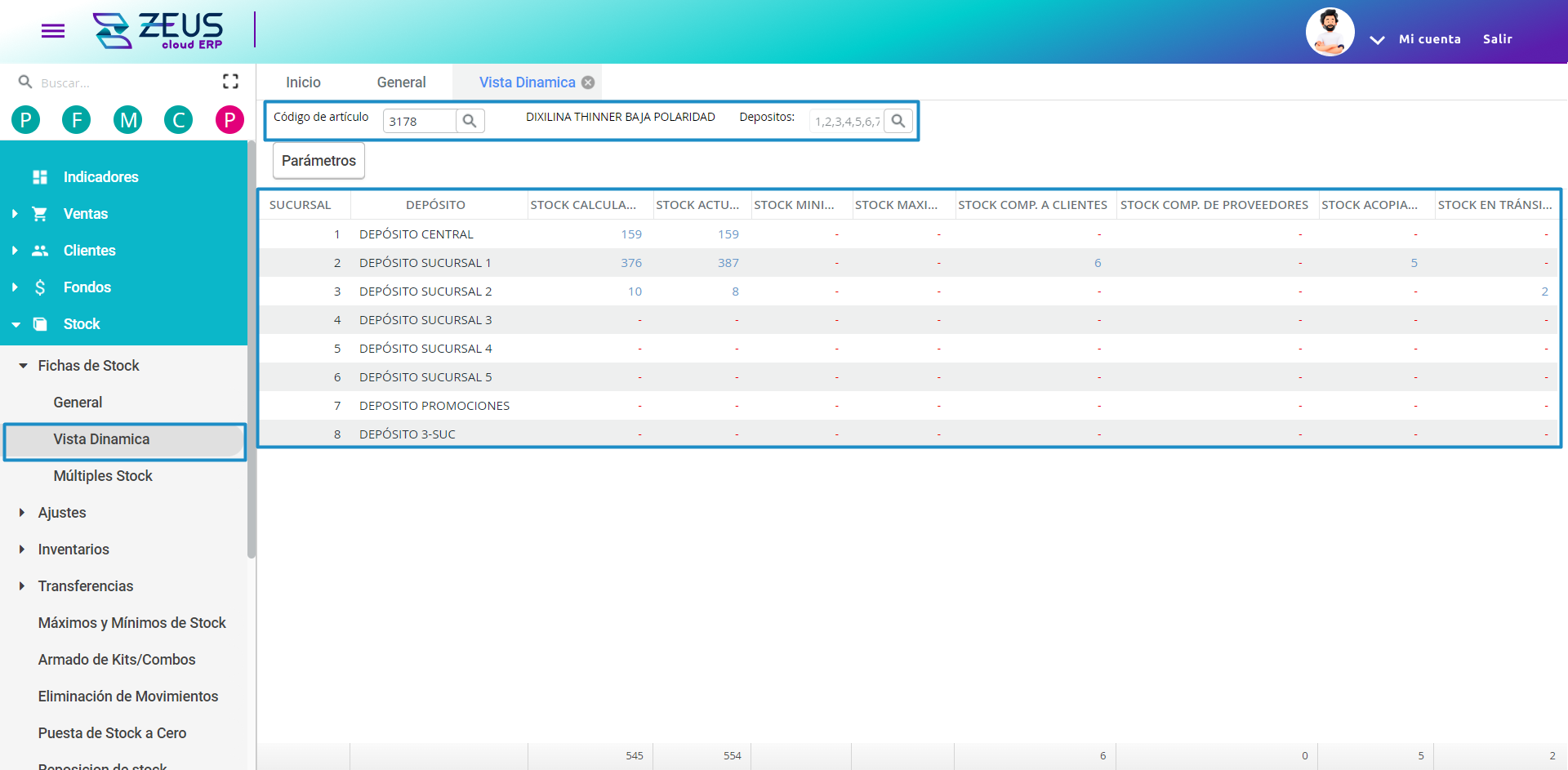Open the hamburger navigation menu

pyautogui.click(x=52, y=31)
